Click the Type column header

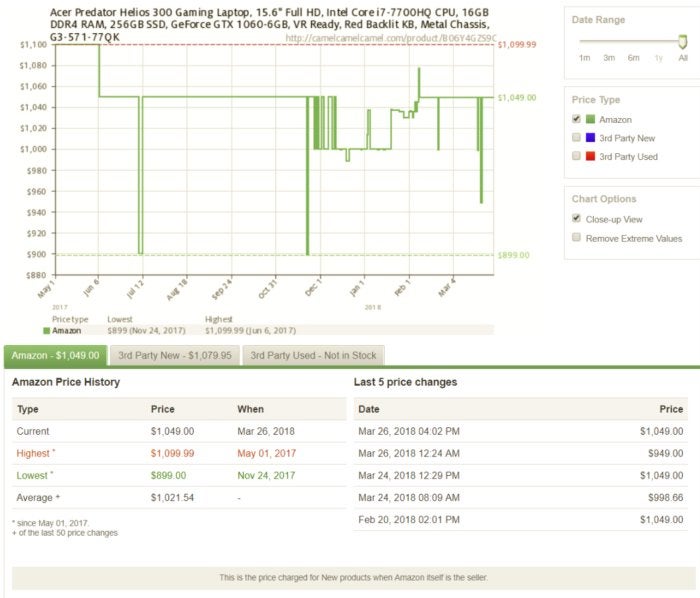coord(28,409)
